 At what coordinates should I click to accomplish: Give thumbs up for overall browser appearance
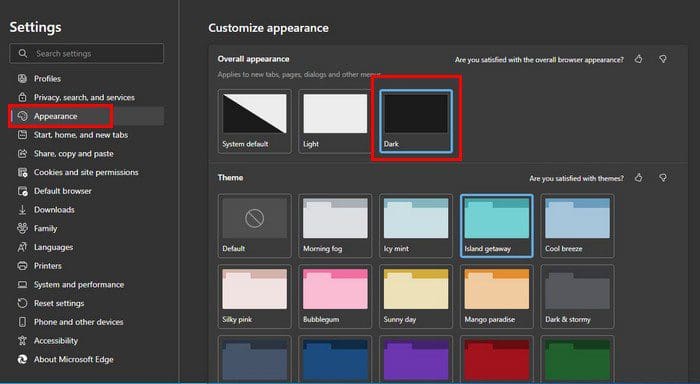[639, 59]
